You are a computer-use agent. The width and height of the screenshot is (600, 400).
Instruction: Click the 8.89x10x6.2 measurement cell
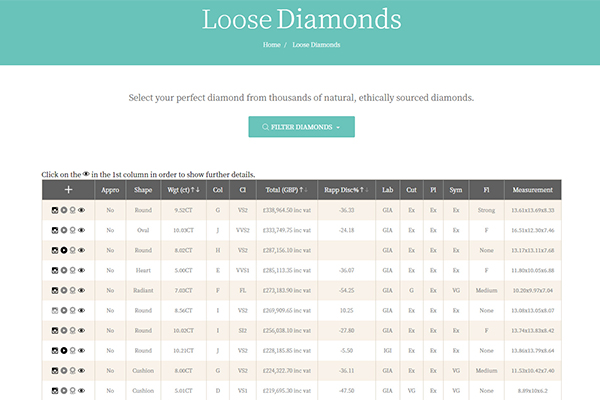coord(533,391)
